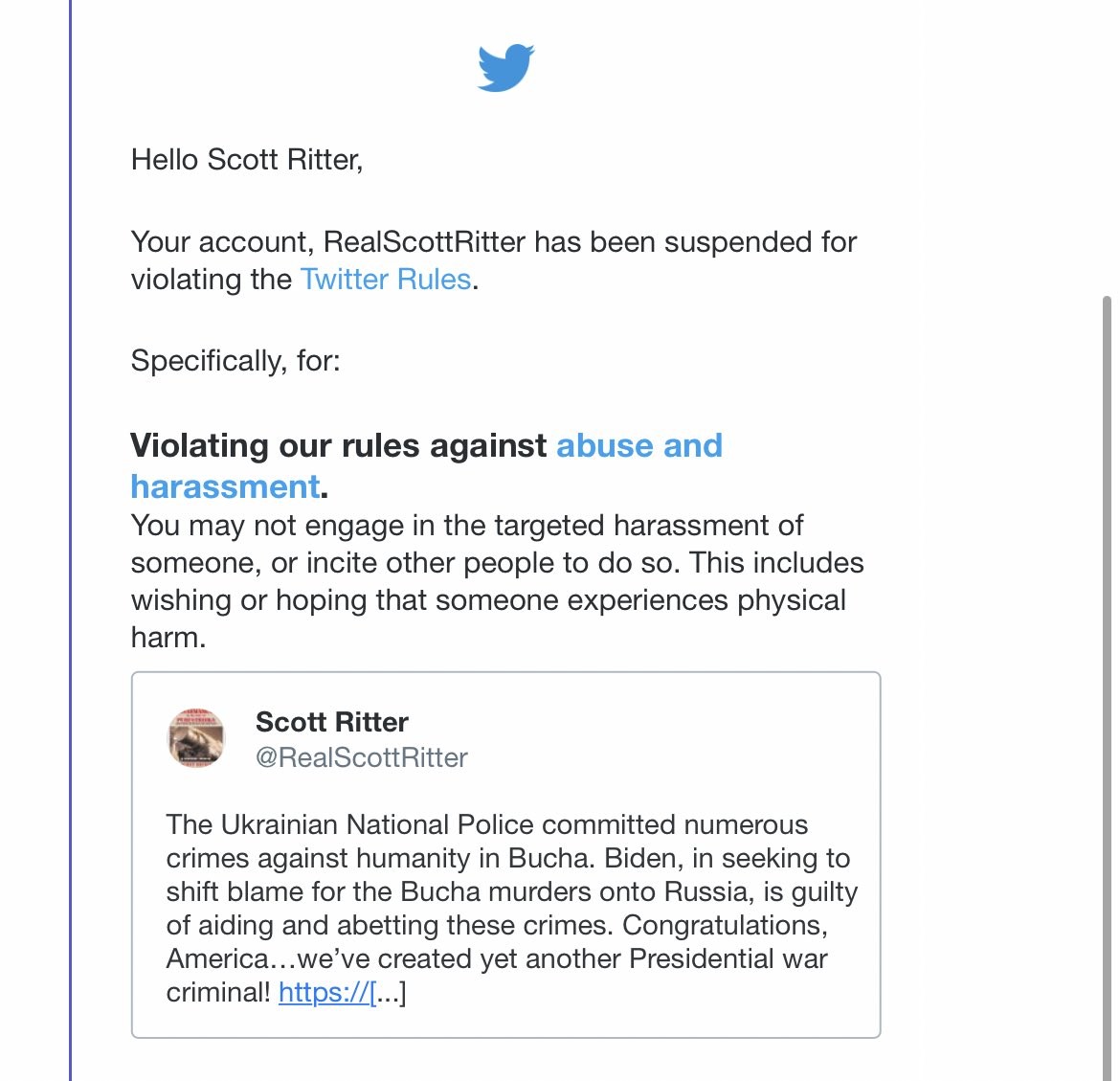Viewport: 1120px width, 1081px height.
Task: Open the blue 'abuse and' link text
Action: point(639,446)
